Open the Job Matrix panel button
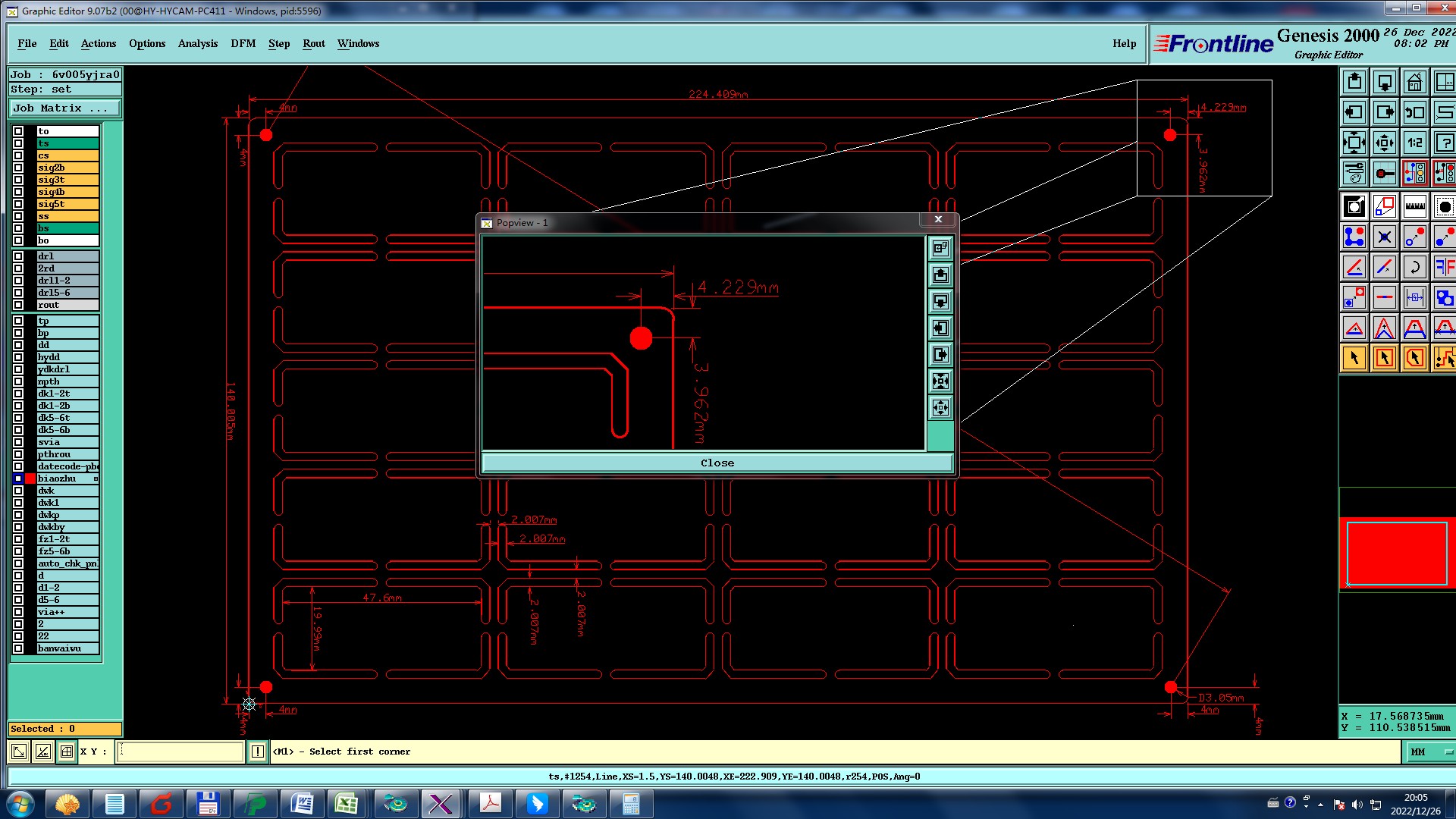The image size is (1456, 819). coord(64,108)
